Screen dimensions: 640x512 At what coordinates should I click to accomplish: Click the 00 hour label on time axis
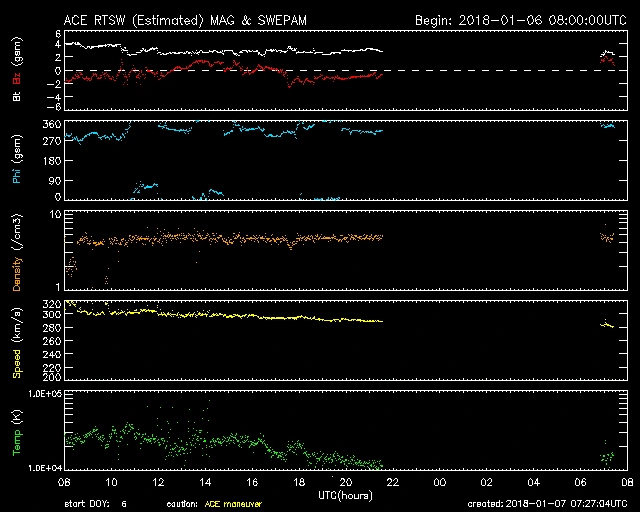[440, 482]
